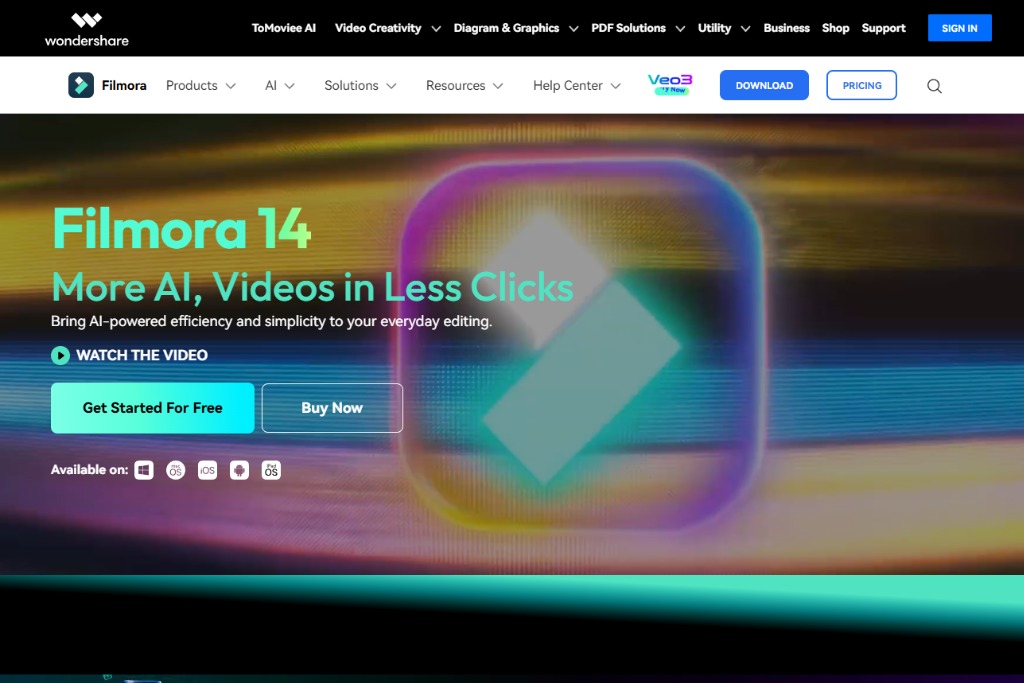This screenshot has width=1024, height=683.
Task: Expand the PDF Solutions menu
Action: (x=629, y=28)
